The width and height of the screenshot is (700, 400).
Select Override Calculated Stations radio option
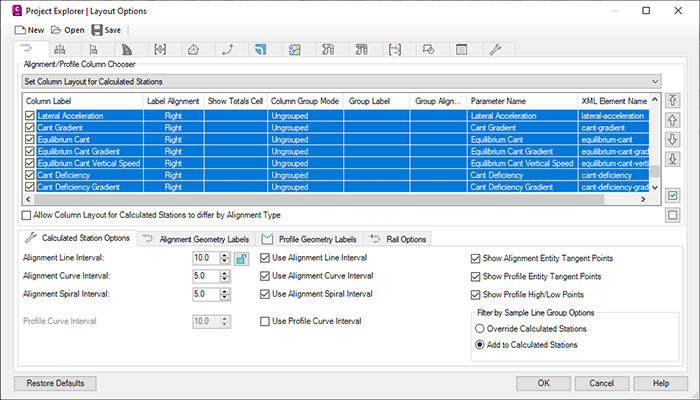click(x=481, y=328)
